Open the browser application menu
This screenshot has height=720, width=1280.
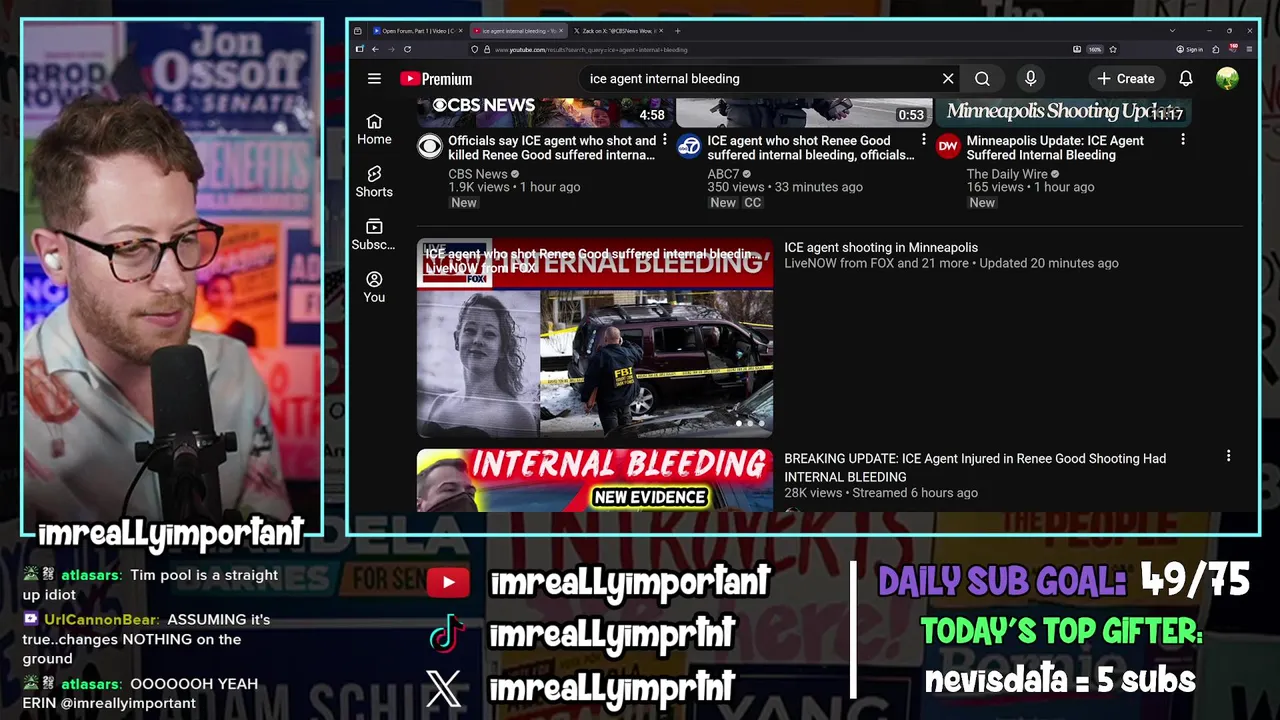(x=1249, y=49)
